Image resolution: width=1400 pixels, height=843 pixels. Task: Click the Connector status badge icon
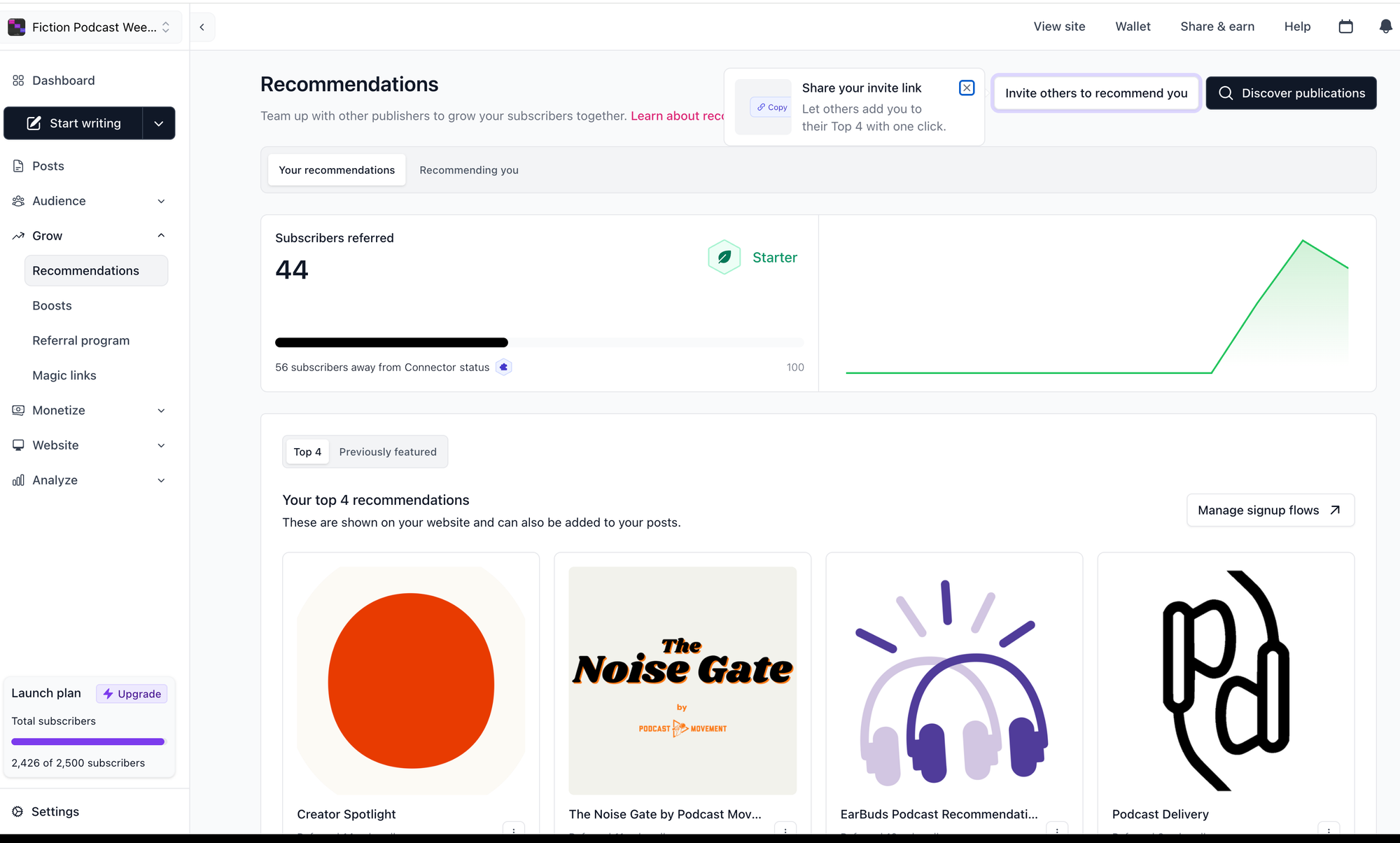pos(503,367)
